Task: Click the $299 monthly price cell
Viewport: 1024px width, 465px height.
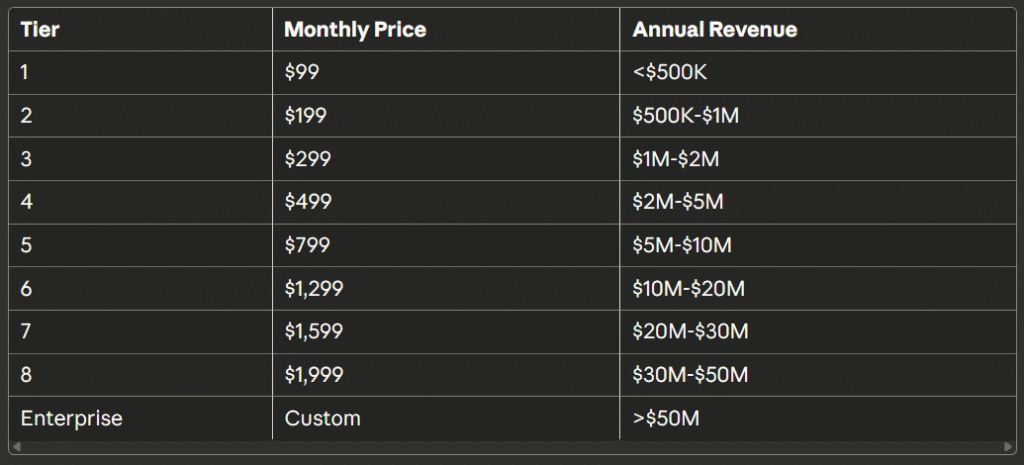Action: pyautogui.click(x=307, y=158)
